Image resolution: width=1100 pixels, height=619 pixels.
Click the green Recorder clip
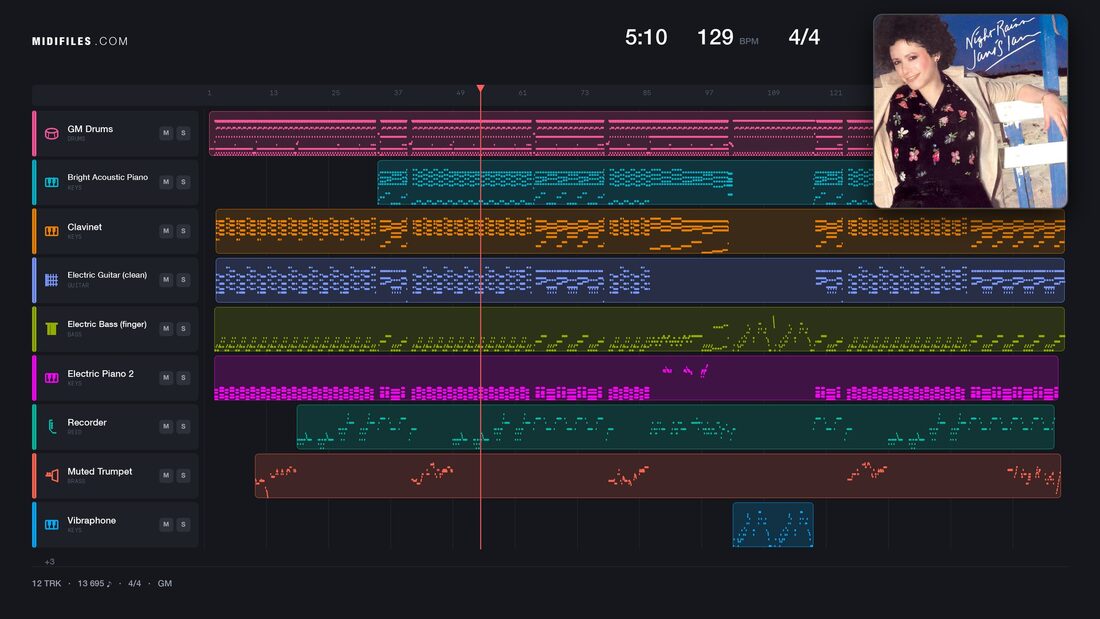676,427
